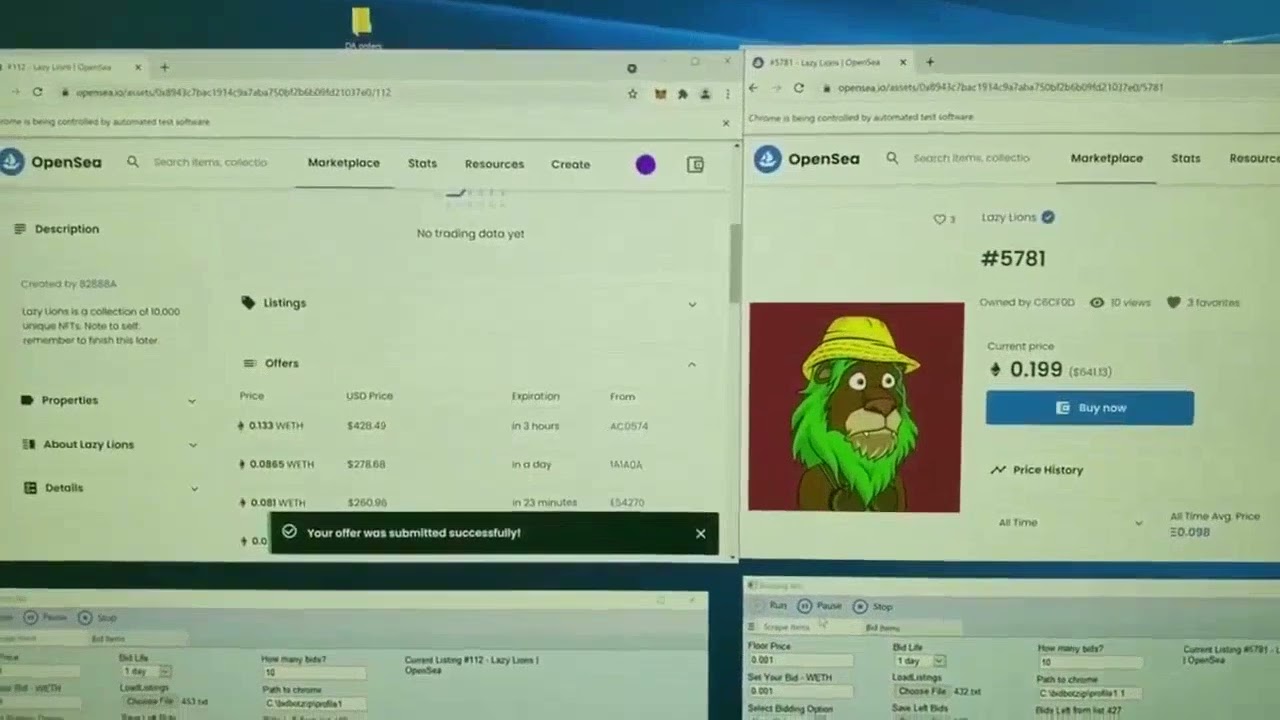
Task: Favorite Lazy Lion #5781 with the heart icon
Action: (939, 219)
